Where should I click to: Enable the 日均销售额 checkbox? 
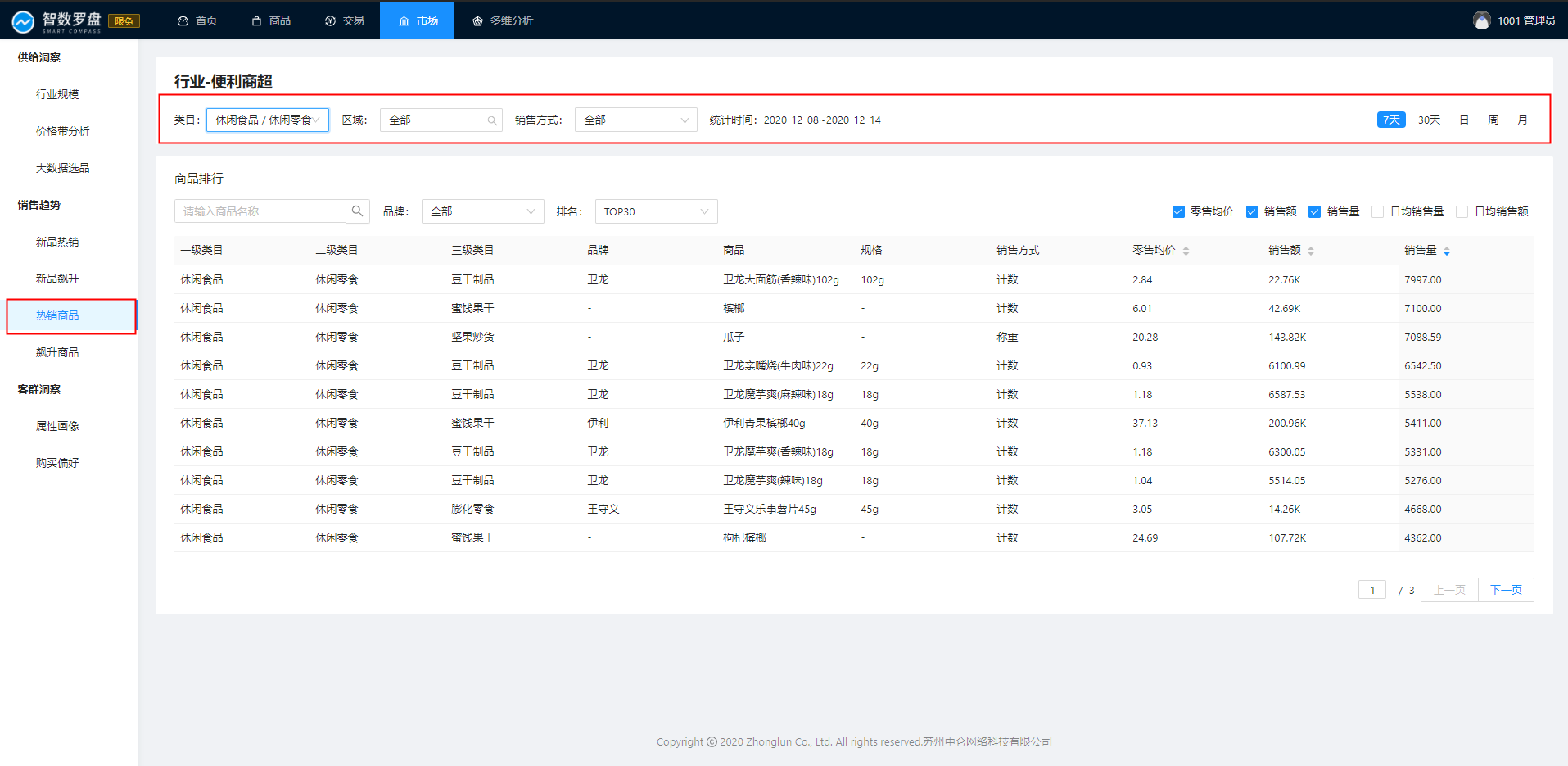pos(1462,212)
